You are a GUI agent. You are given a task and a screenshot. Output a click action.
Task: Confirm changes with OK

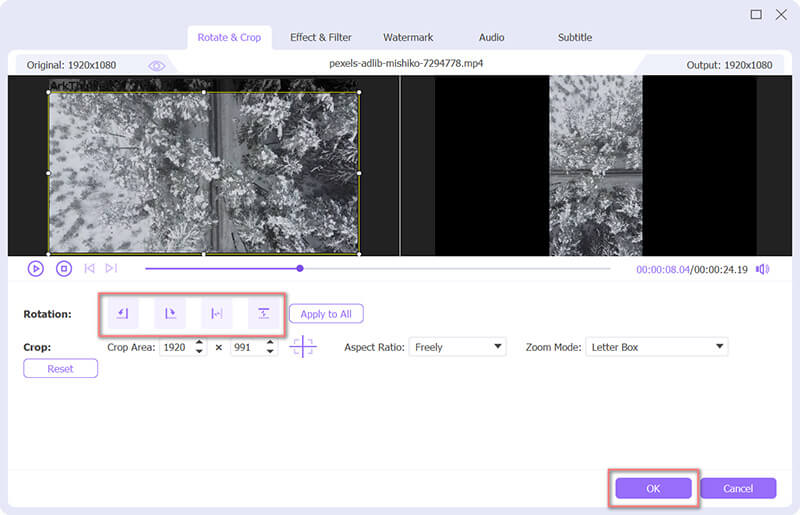(x=653, y=488)
